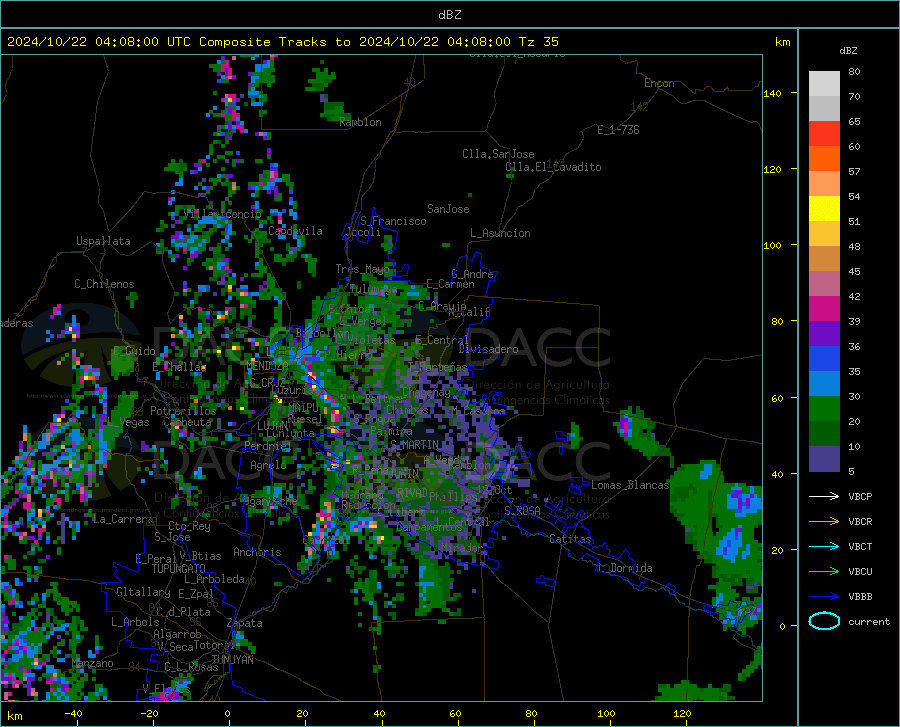The image size is (900, 727).
Task: Click the MENDOZA city label
Action: (267, 366)
